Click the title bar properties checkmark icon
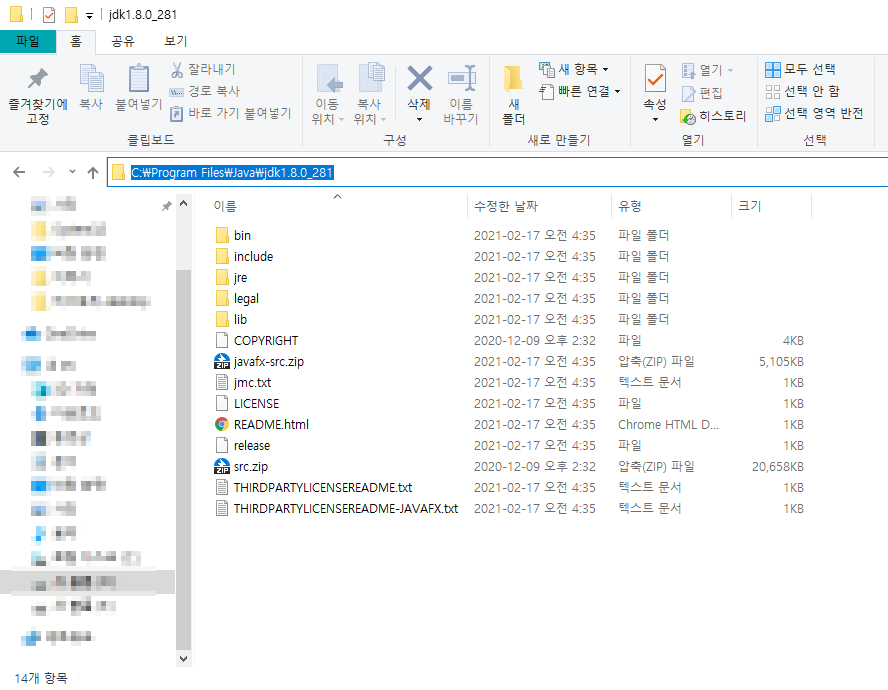The height and width of the screenshot is (690, 888). tap(49, 15)
